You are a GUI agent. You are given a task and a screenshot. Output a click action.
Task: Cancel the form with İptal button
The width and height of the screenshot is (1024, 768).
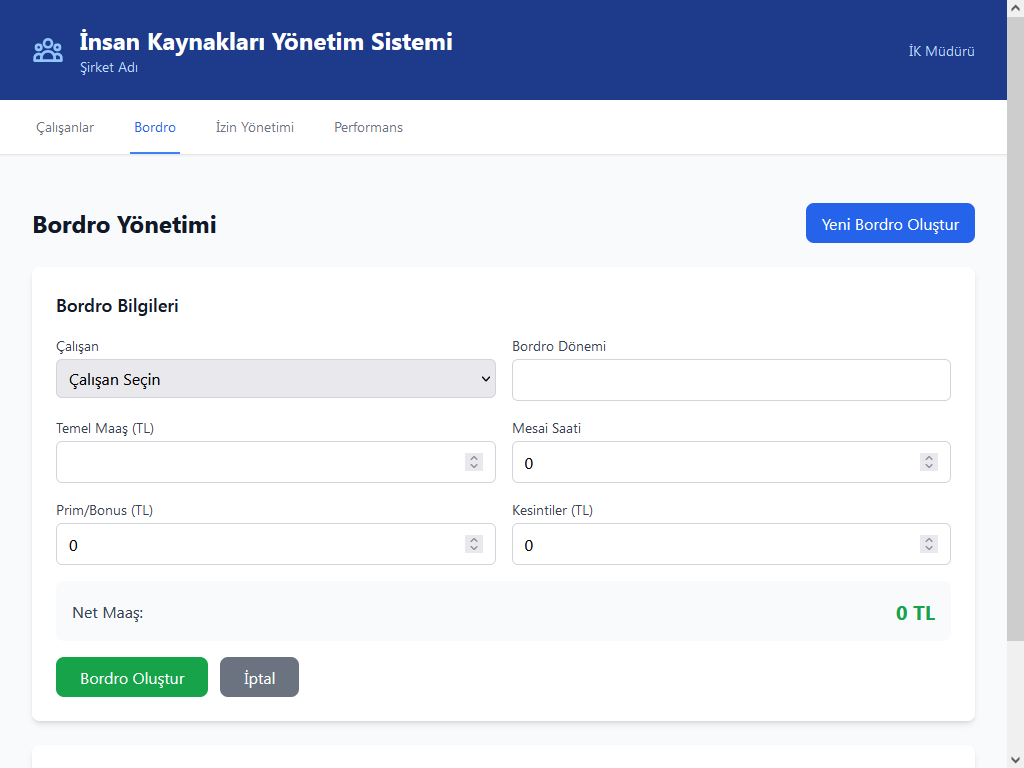259,677
